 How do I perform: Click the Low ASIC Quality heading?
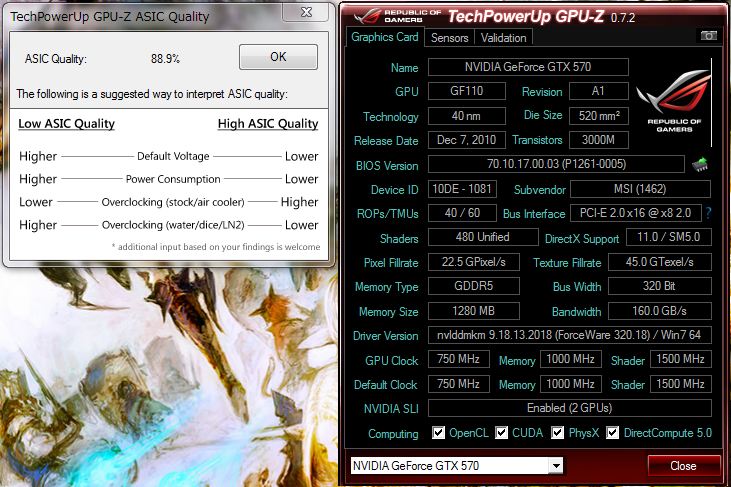click(x=66, y=123)
